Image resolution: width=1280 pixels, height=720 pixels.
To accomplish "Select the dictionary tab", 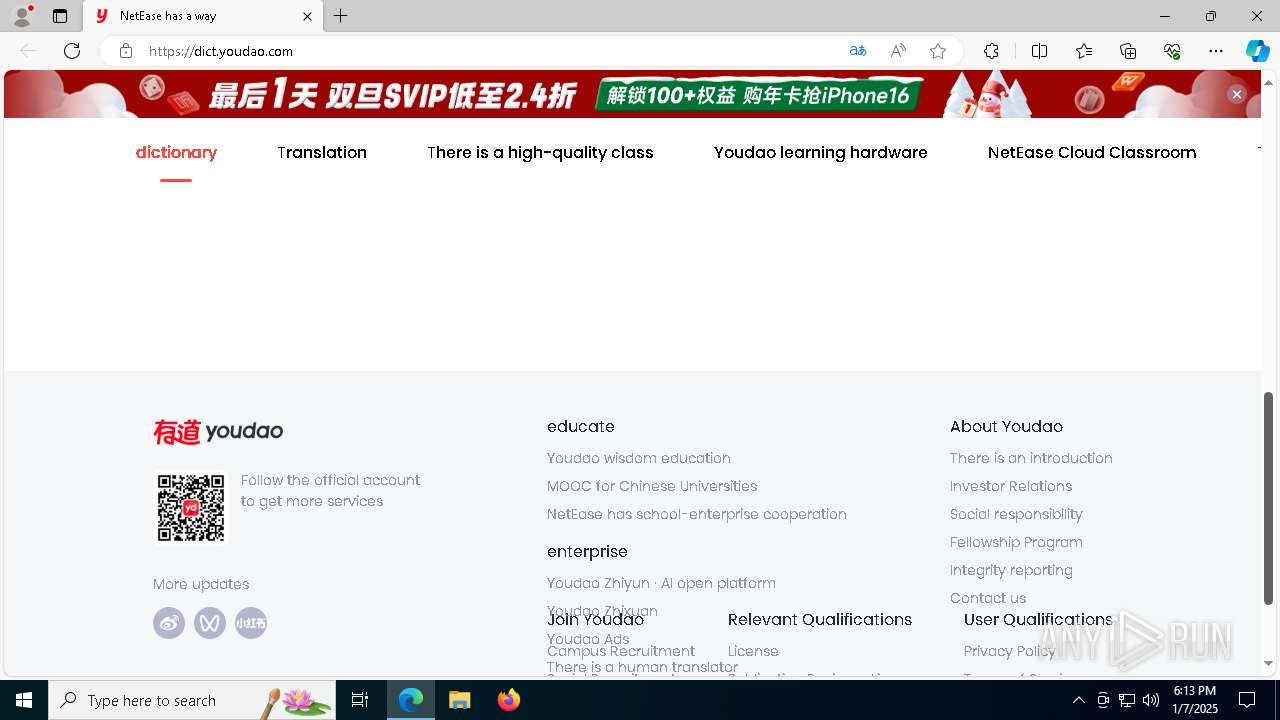I will (176, 152).
